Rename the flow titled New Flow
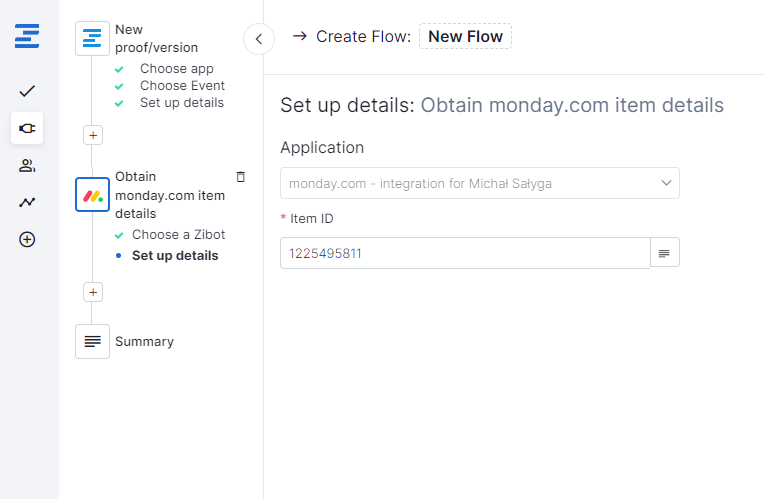 click(465, 37)
